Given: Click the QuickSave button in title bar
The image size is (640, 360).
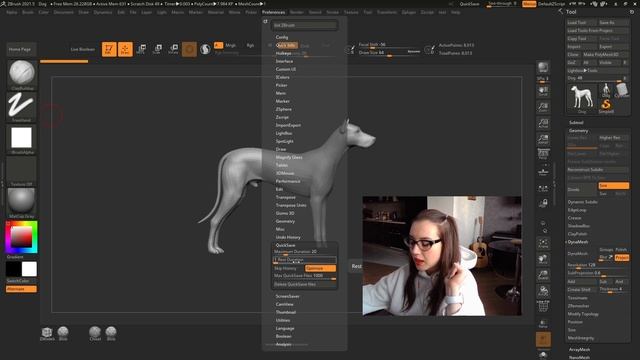Looking at the screenshot, I should [469, 4].
